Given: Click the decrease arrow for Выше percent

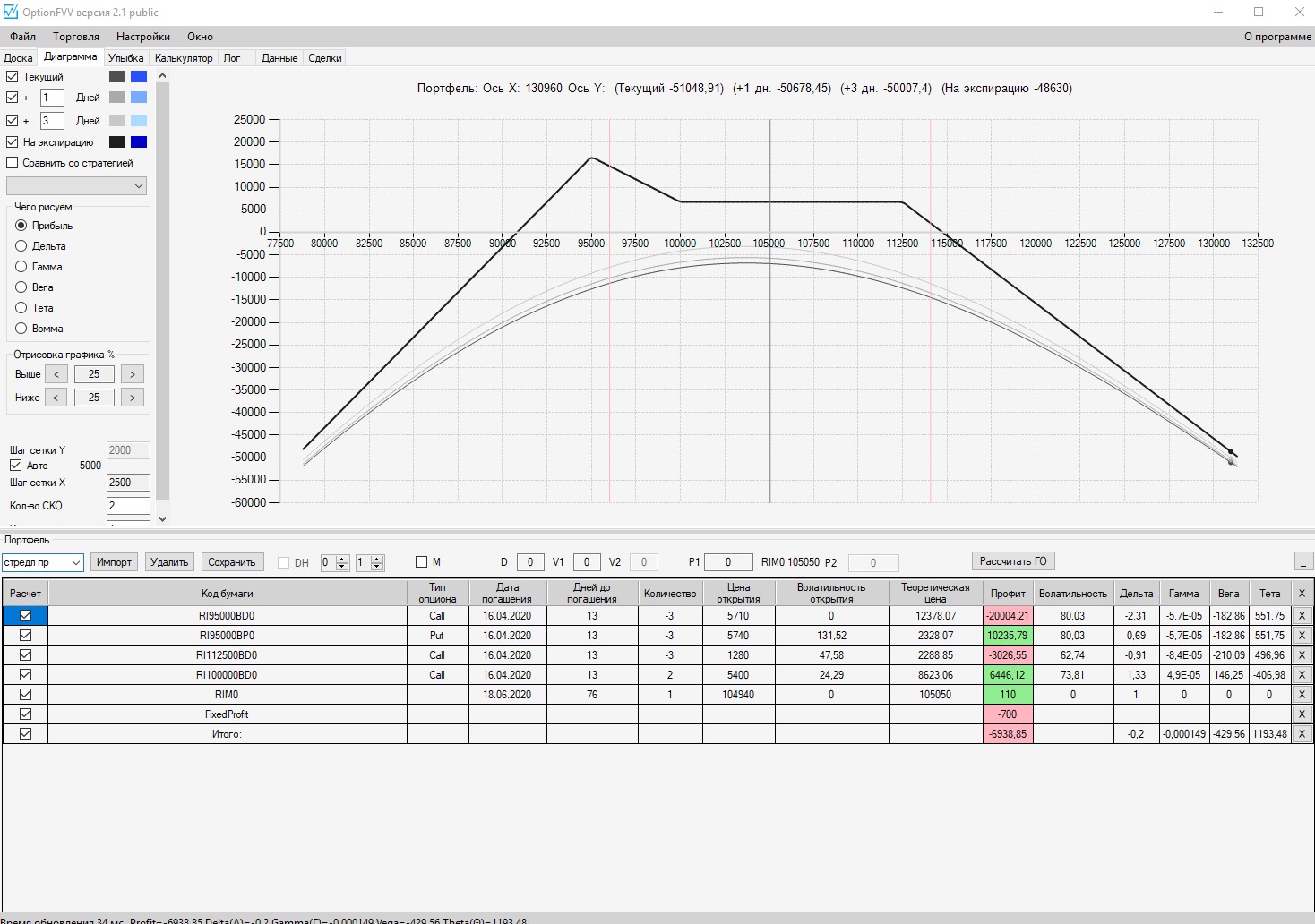Looking at the screenshot, I should coord(56,374).
